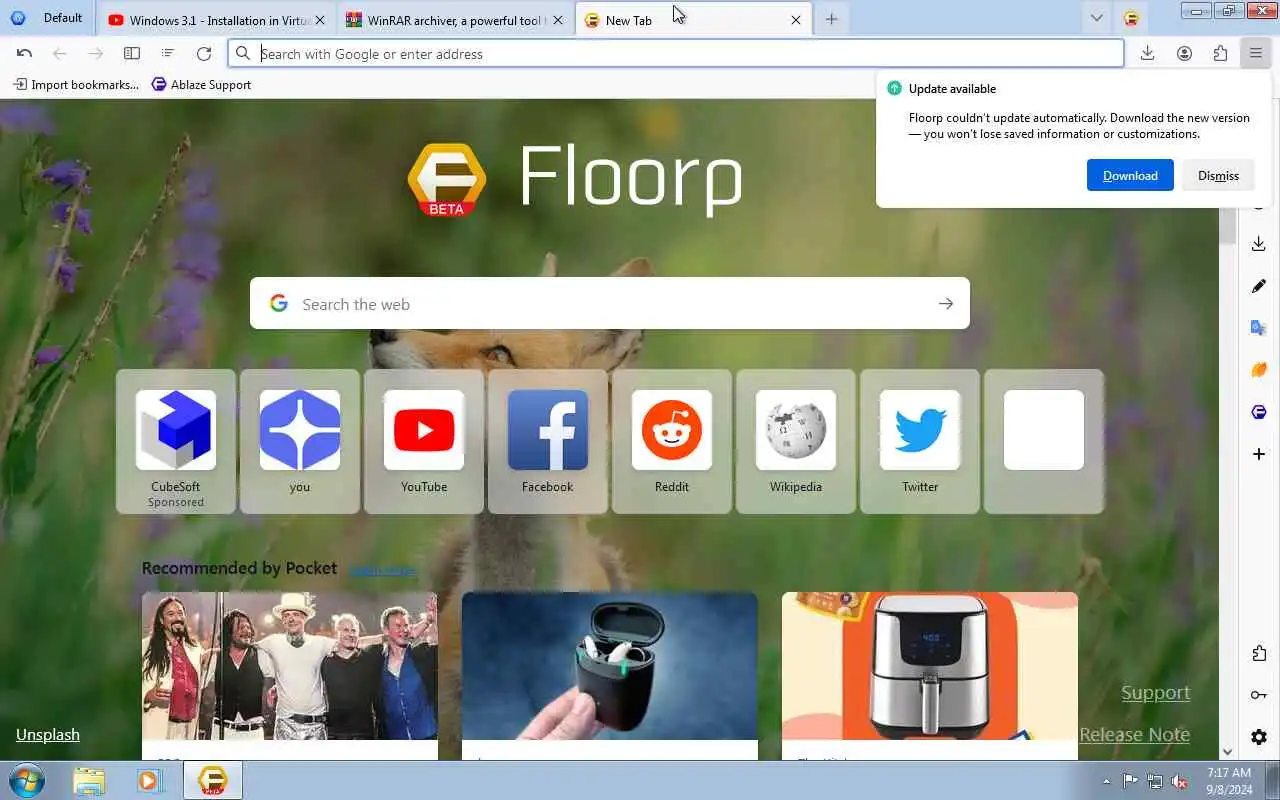Focus the address bar
Screen dimensions: 1280x800
(676, 54)
